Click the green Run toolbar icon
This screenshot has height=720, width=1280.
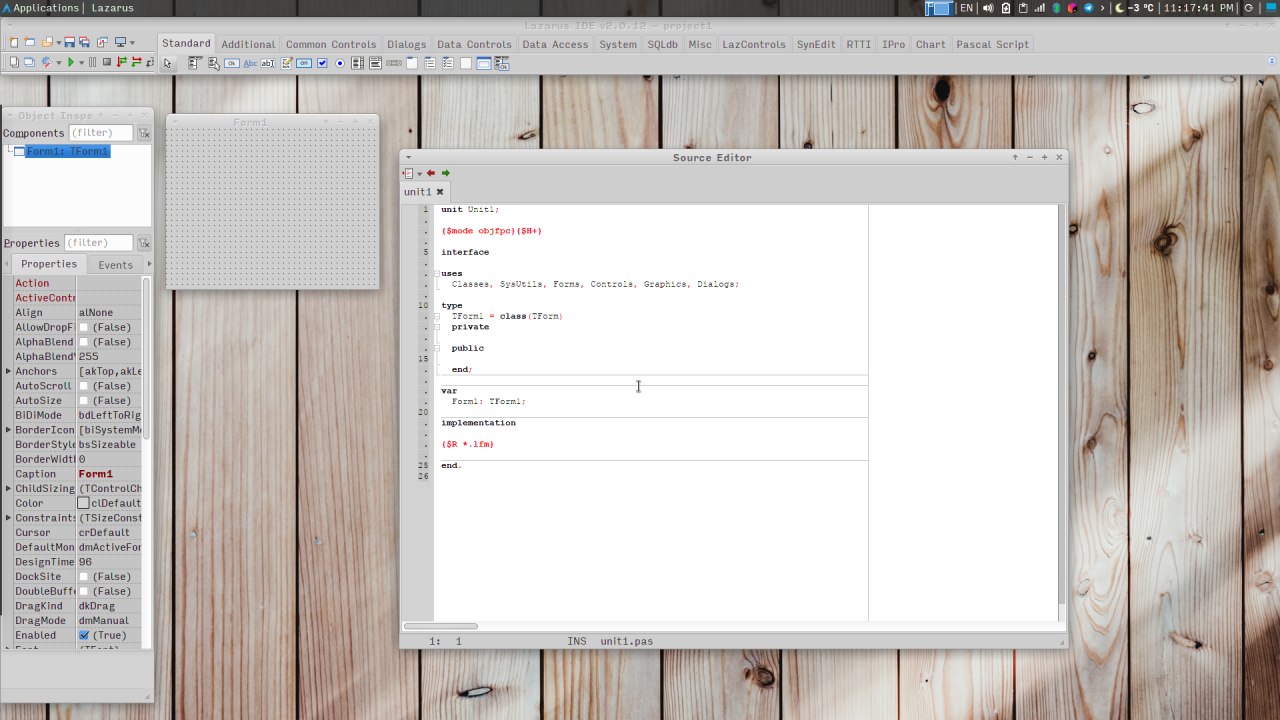(x=70, y=62)
